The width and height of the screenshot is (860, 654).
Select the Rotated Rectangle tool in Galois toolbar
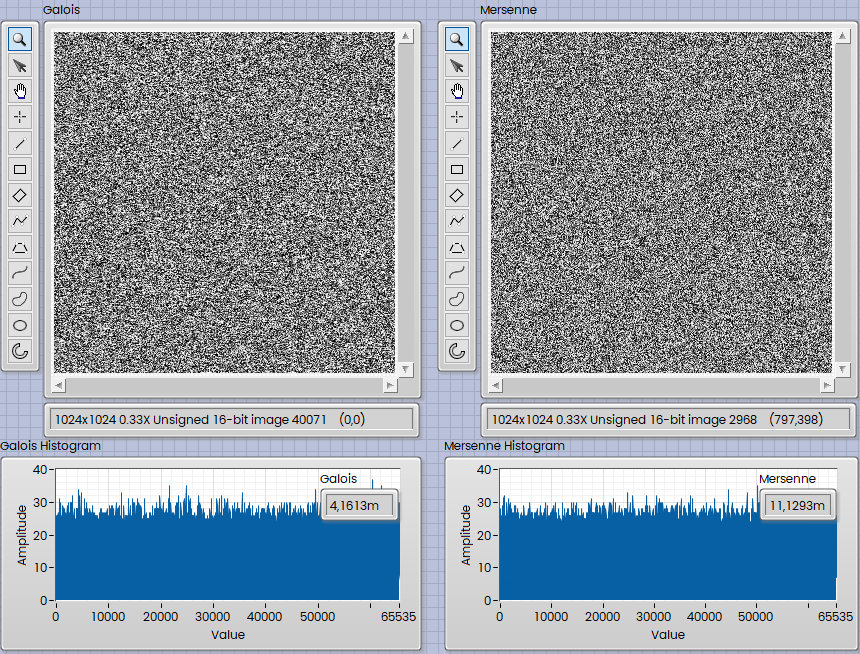(x=20, y=195)
